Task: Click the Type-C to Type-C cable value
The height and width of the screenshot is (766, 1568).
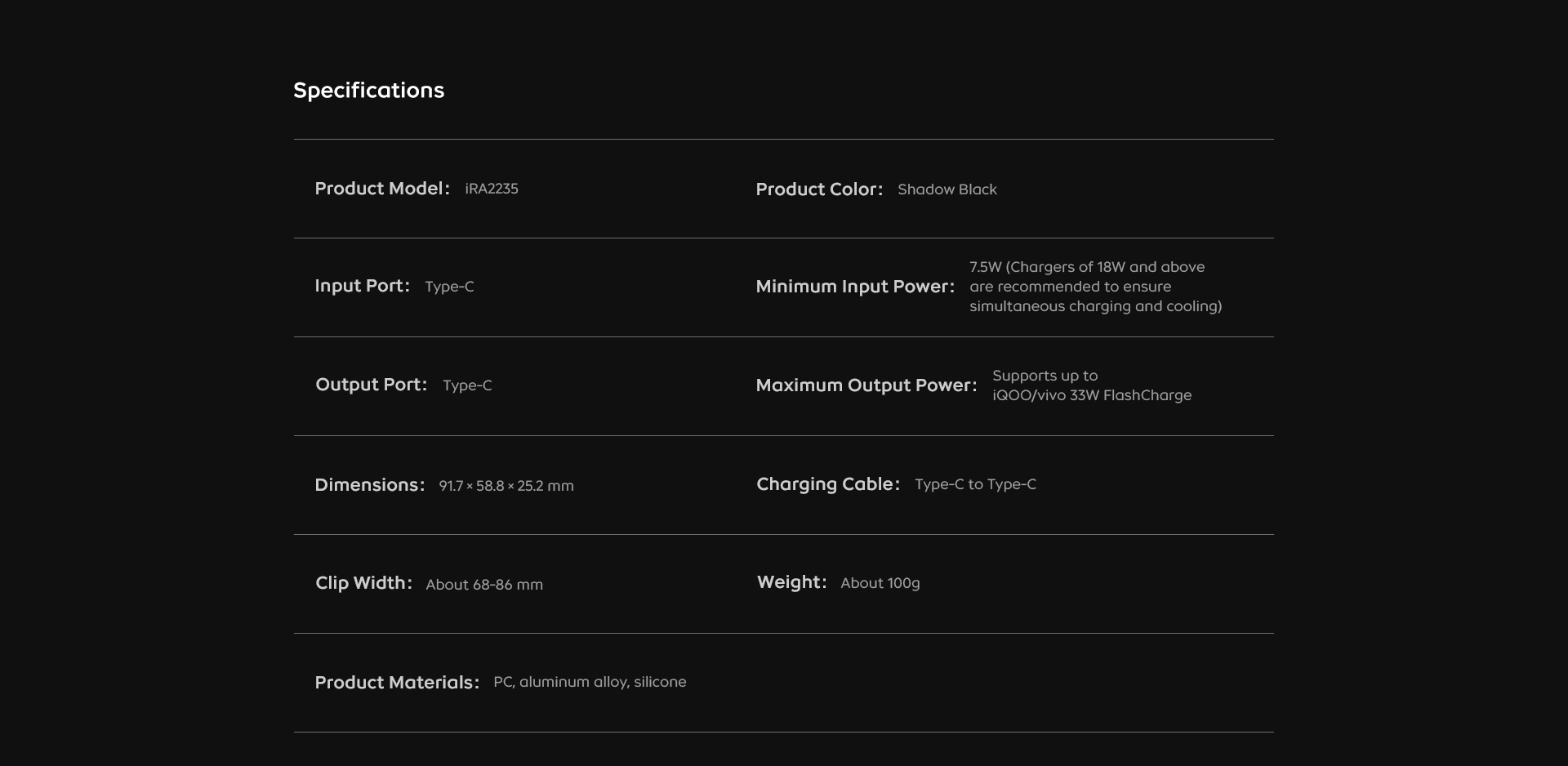Action: [x=975, y=484]
